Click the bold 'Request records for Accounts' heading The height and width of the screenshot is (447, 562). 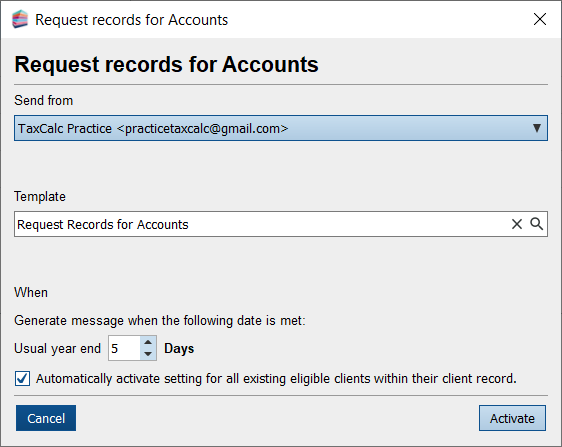pyautogui.click(x=166, y=65)
